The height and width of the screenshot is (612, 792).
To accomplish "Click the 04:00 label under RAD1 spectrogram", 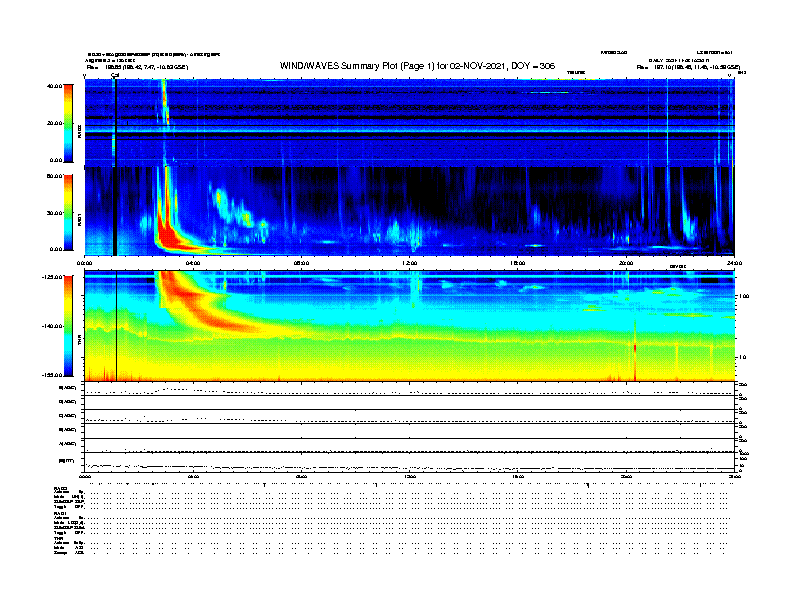I will tap(193, 263).
